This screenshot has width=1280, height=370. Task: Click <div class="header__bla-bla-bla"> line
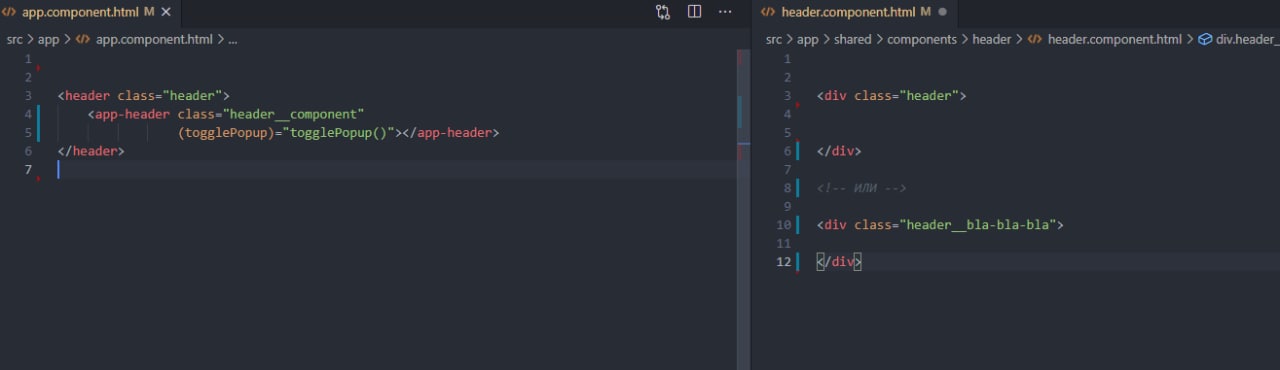click(940, 225)
